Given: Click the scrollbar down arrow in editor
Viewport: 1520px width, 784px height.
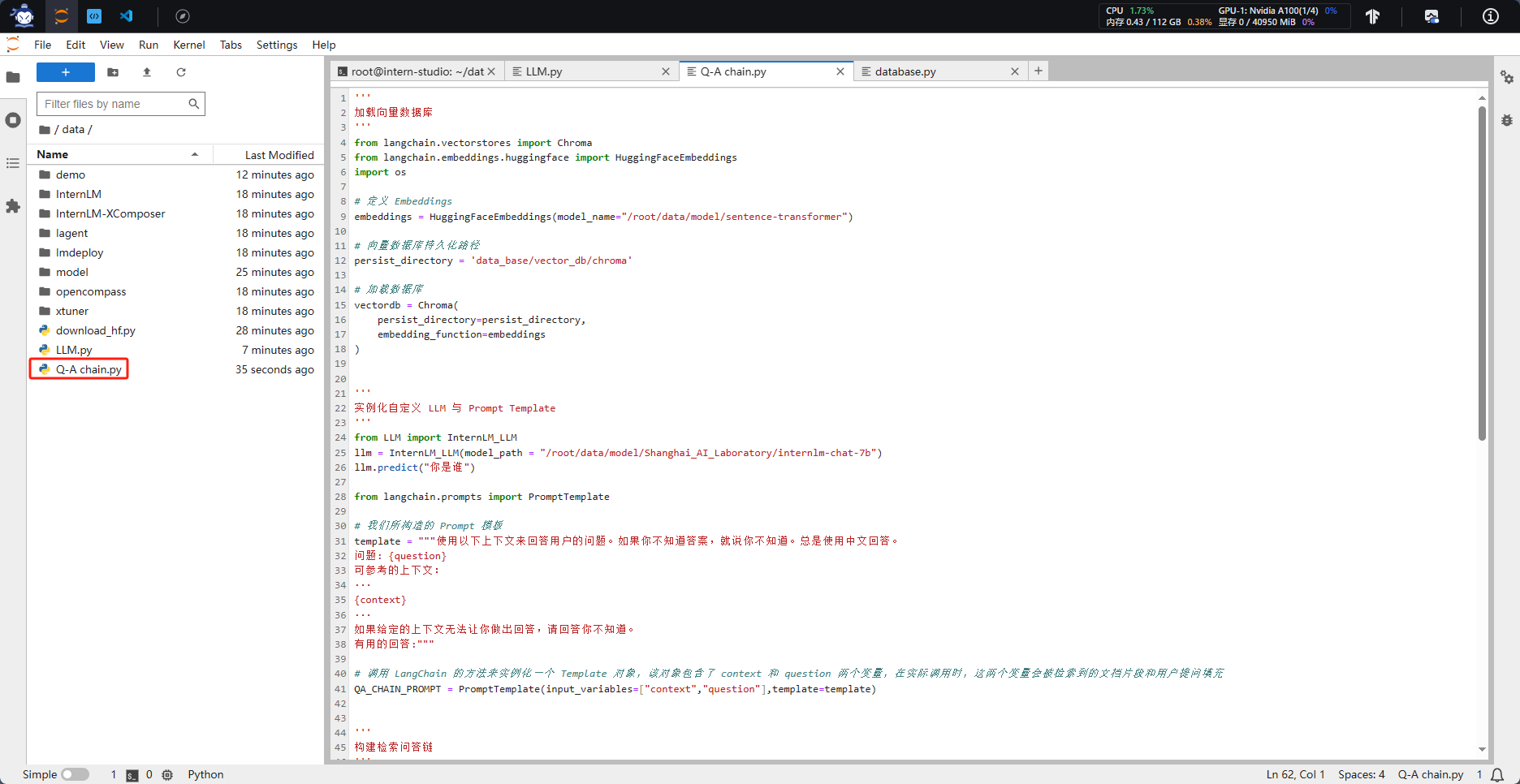Looking at the screenshot, I should click(1482, 750).
